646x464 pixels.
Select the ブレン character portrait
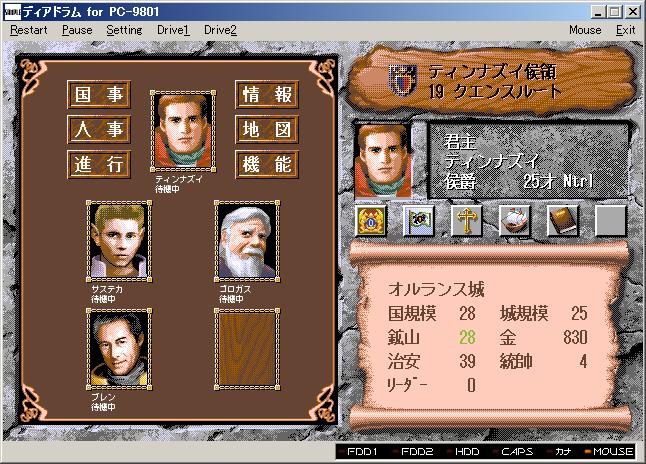[119, 349]
